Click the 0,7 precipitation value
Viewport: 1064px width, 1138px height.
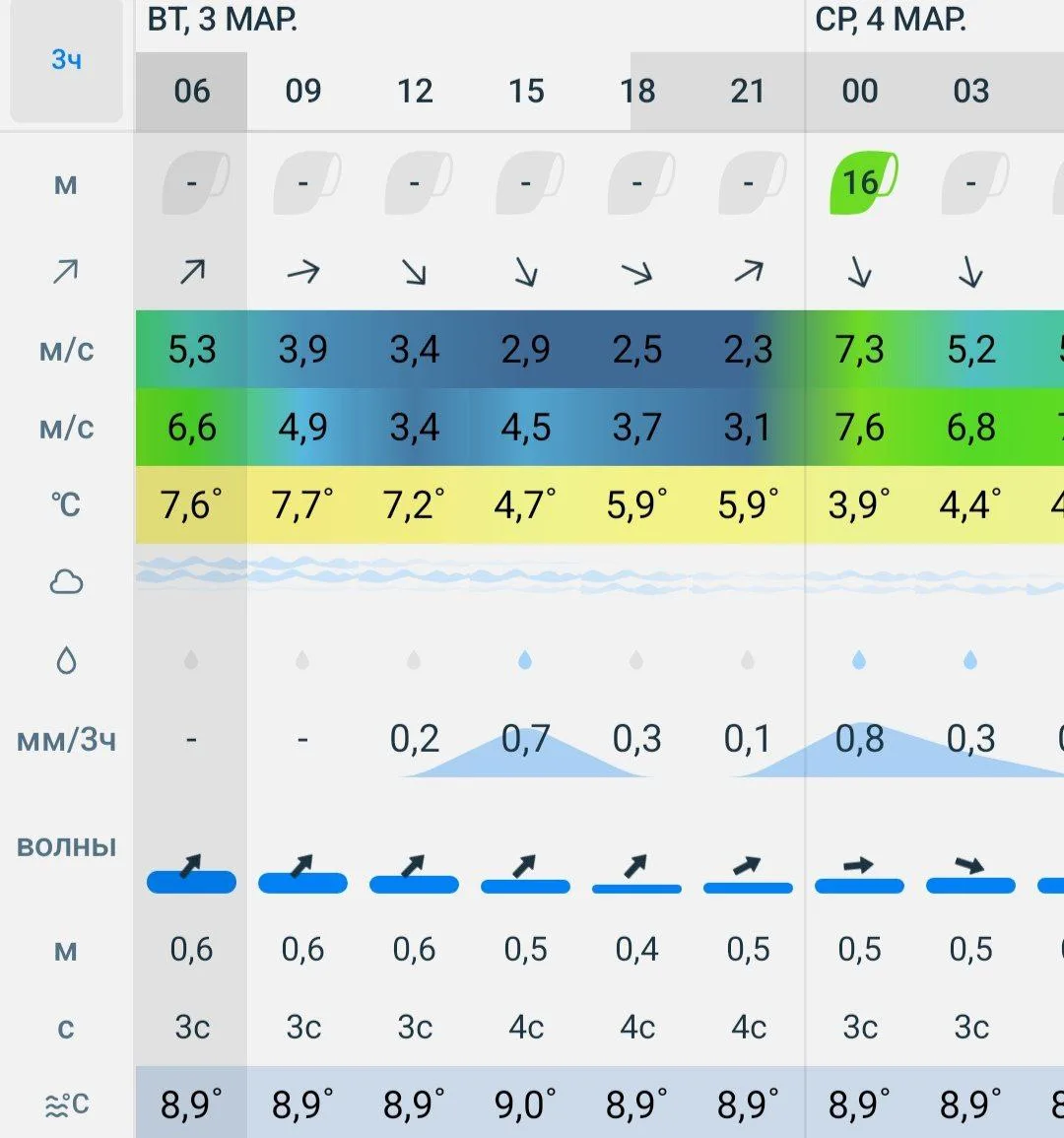[525, 739]
